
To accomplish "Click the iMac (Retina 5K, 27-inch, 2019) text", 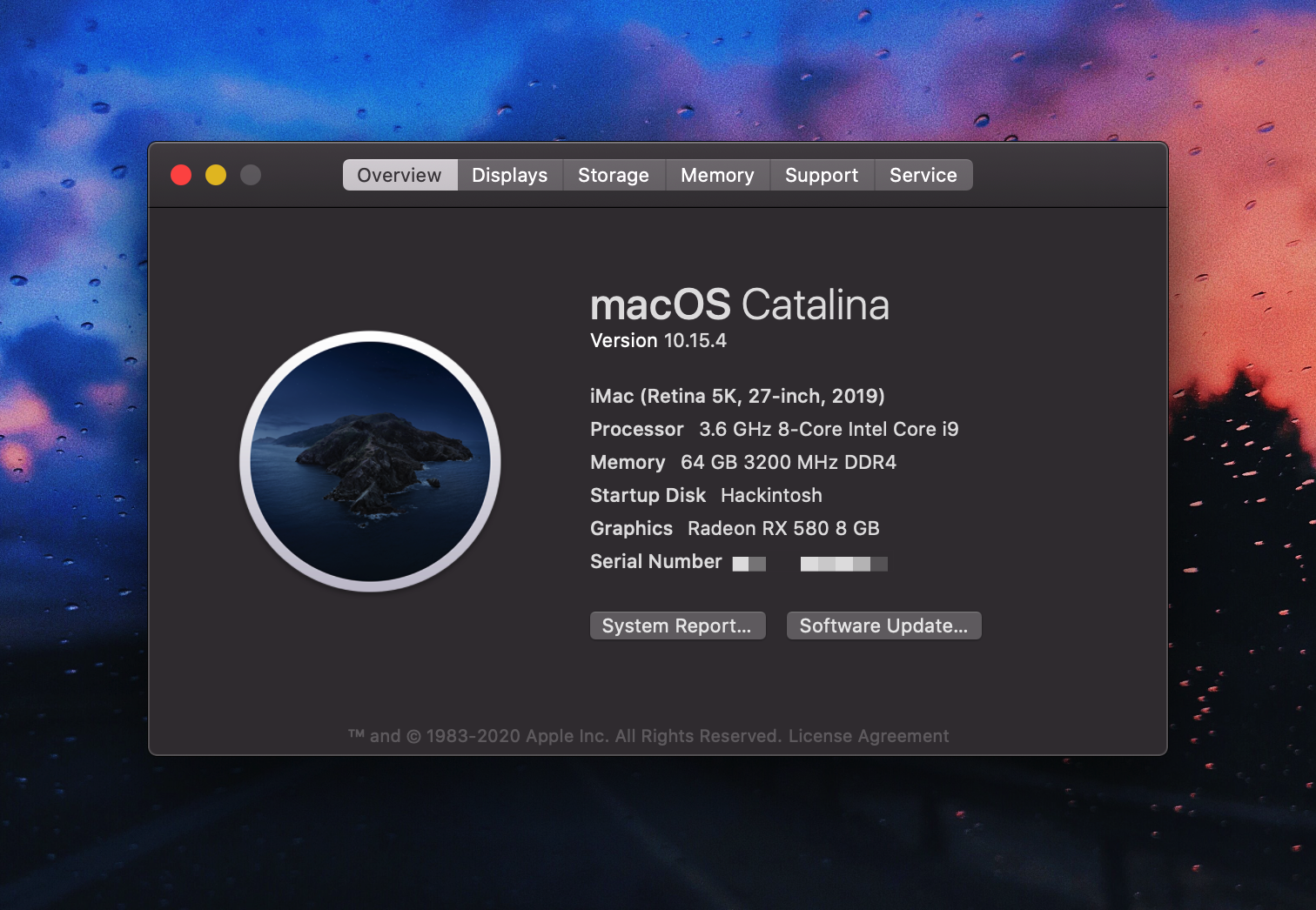I will click(737, 396).
